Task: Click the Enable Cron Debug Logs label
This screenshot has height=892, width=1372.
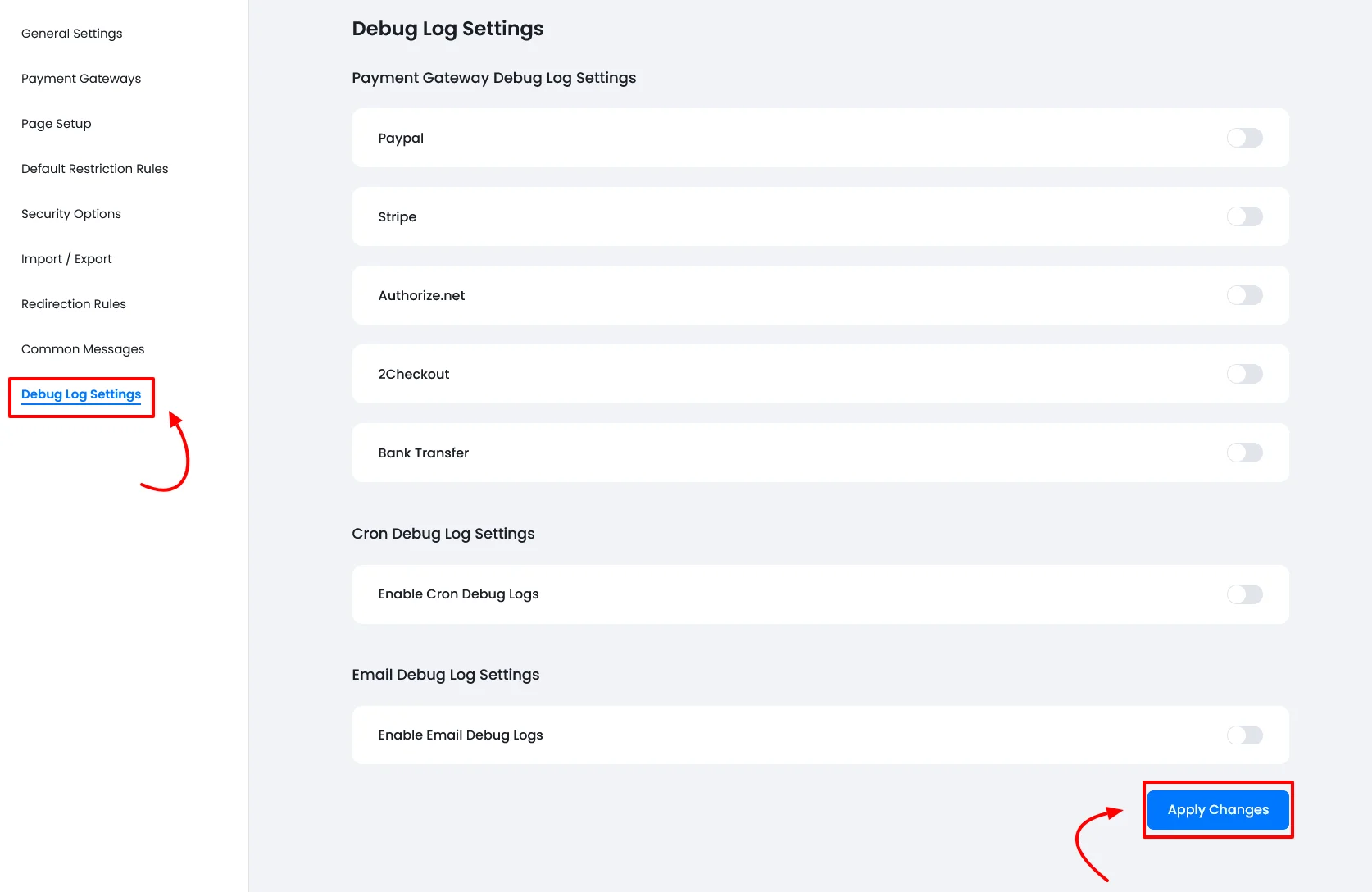Action: click(x=458, y=594)
